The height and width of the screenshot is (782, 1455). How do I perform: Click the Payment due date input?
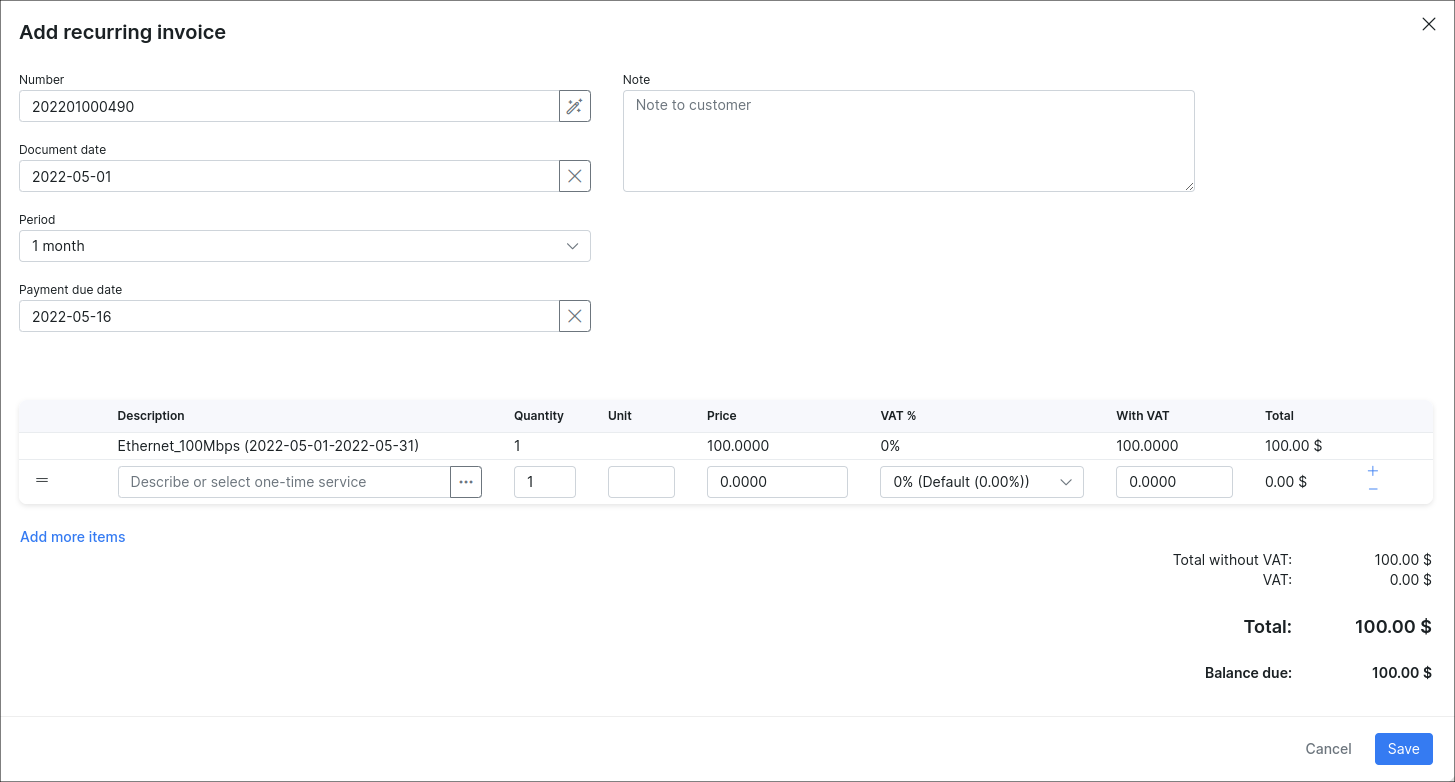[288, 316]
